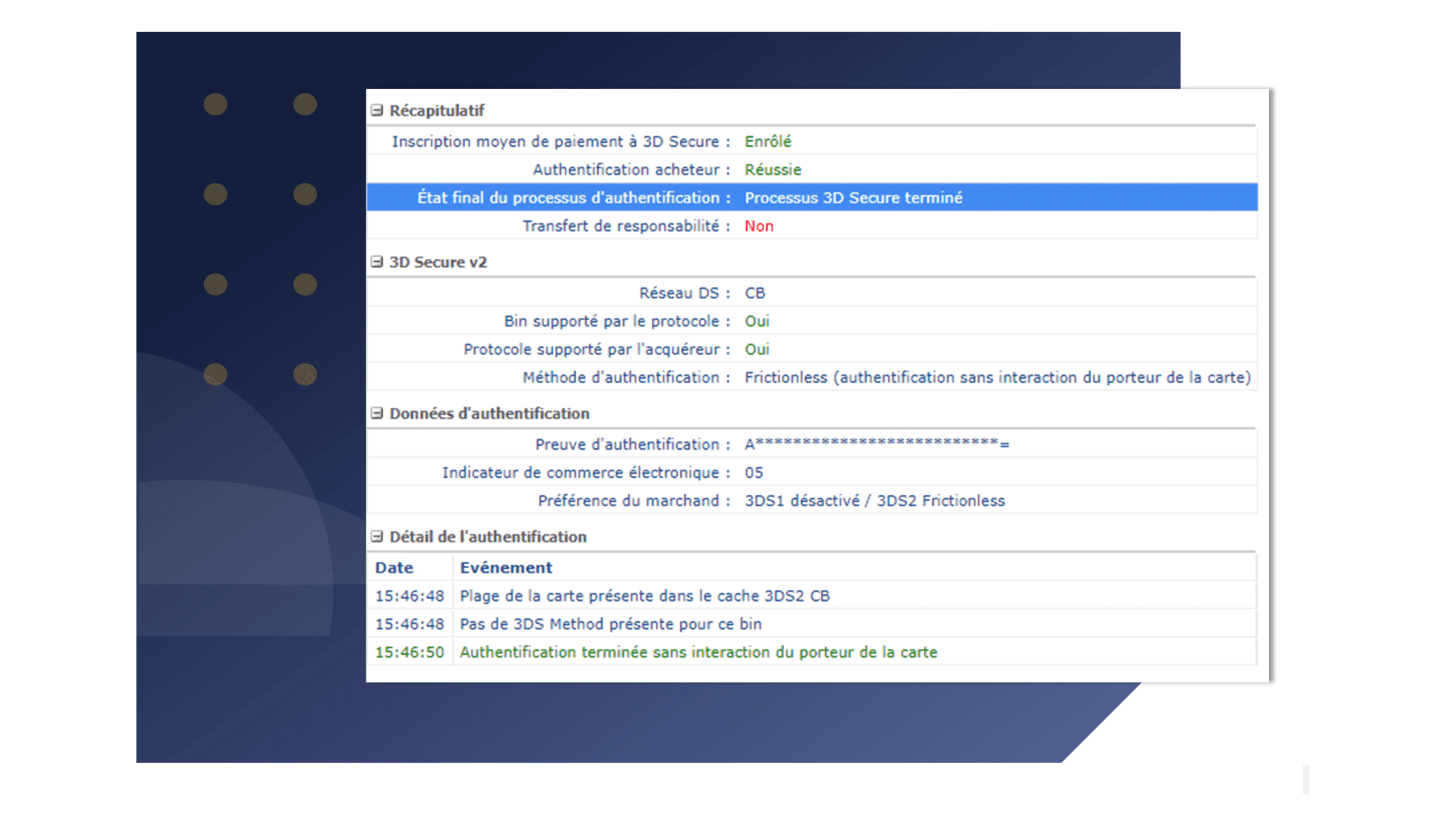The image size is (1456, 819).
Task: Click the 'Preuve d'authentification' label
Action: tap(632, 444)
